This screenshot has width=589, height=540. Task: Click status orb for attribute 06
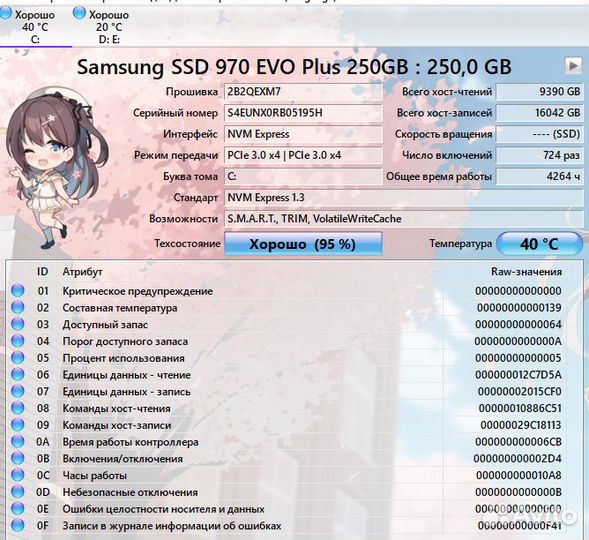point(17,374)
